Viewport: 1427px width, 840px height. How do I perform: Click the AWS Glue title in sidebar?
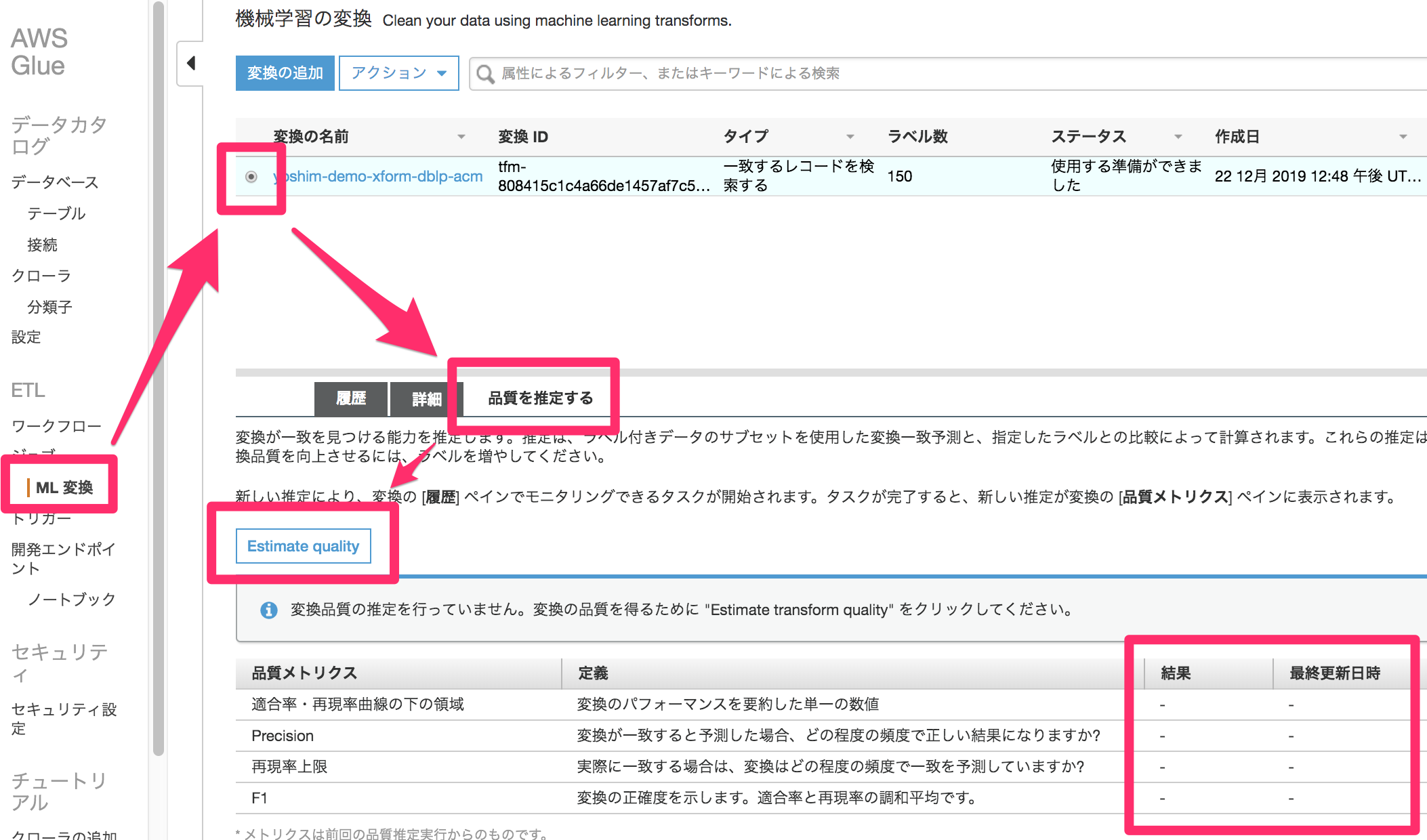pyautogui.click(x=39, y=52)
